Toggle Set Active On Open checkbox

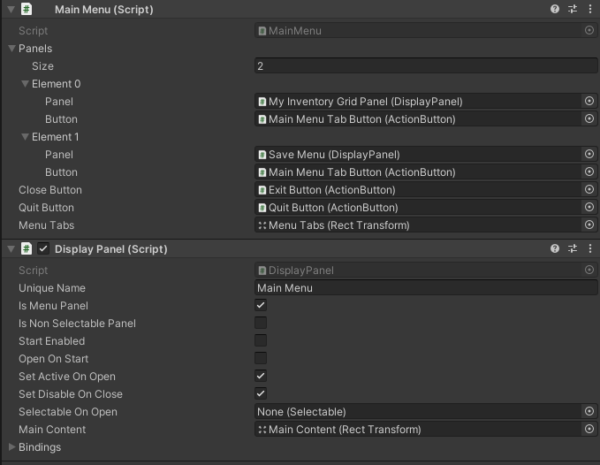click(x=261, y=376)
